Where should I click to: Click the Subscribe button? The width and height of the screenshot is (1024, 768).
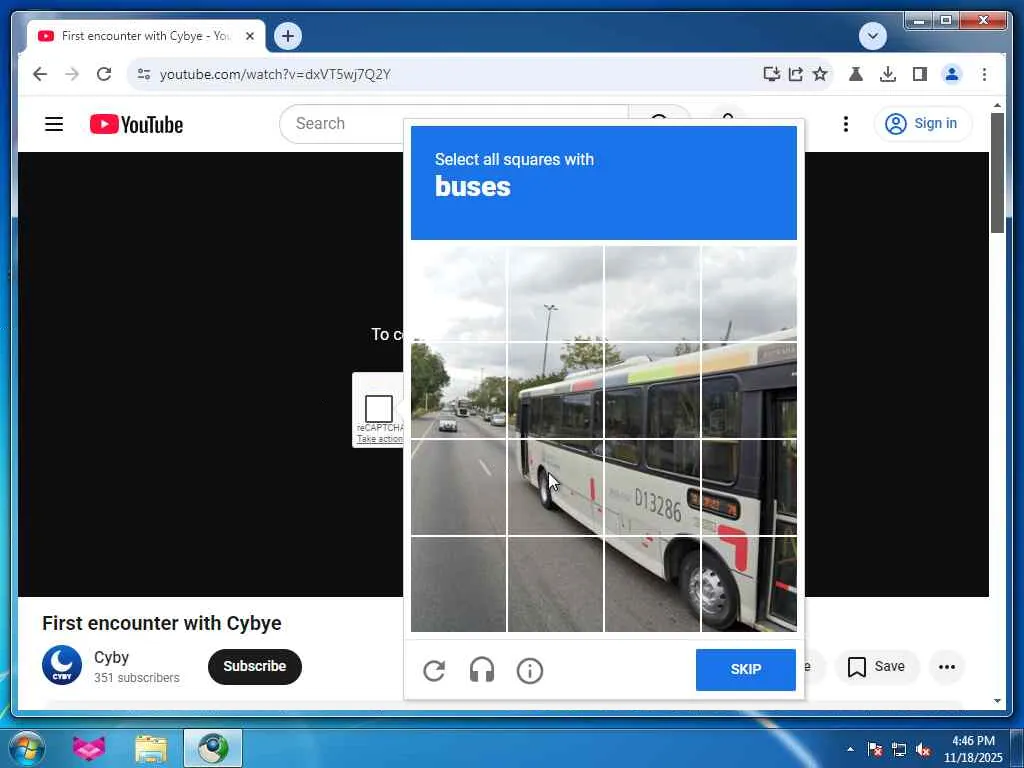point(255,667)
